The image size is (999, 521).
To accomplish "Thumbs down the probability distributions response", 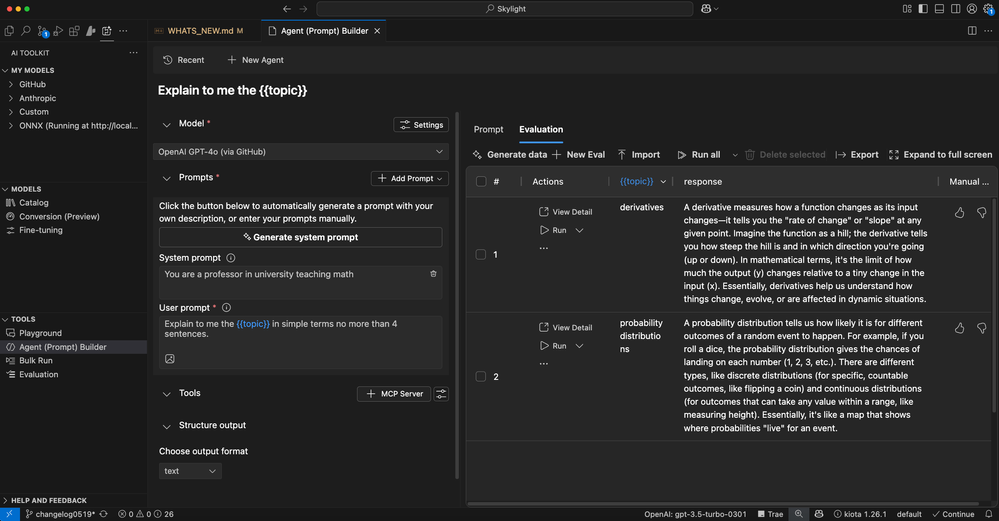I will pos(982,328).
